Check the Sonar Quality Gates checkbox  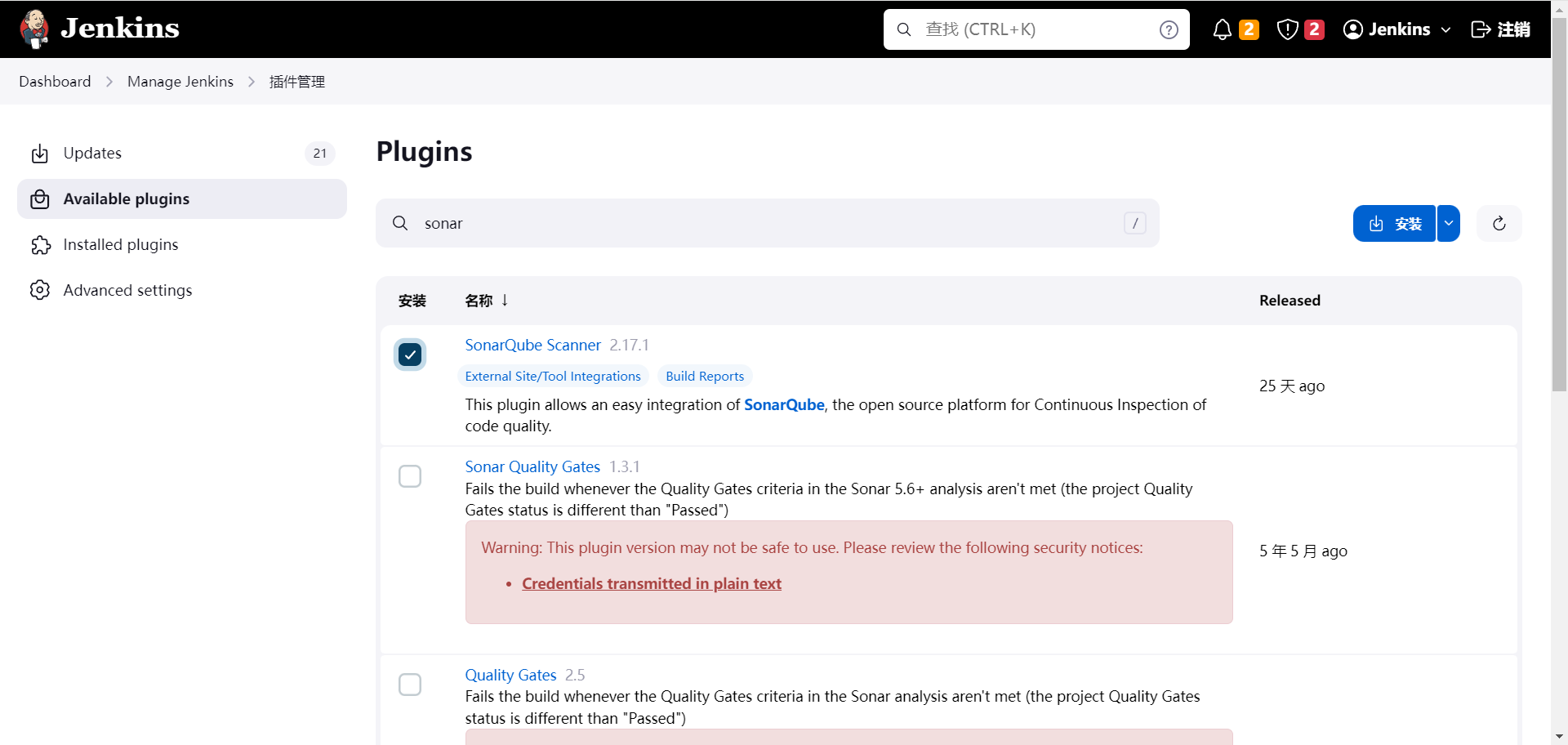click(x=410, y=476)
